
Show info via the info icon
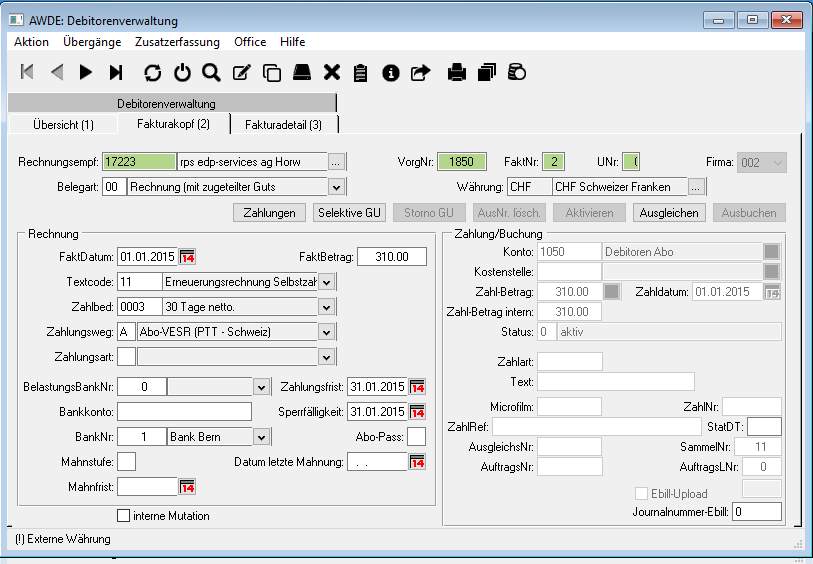391,72
